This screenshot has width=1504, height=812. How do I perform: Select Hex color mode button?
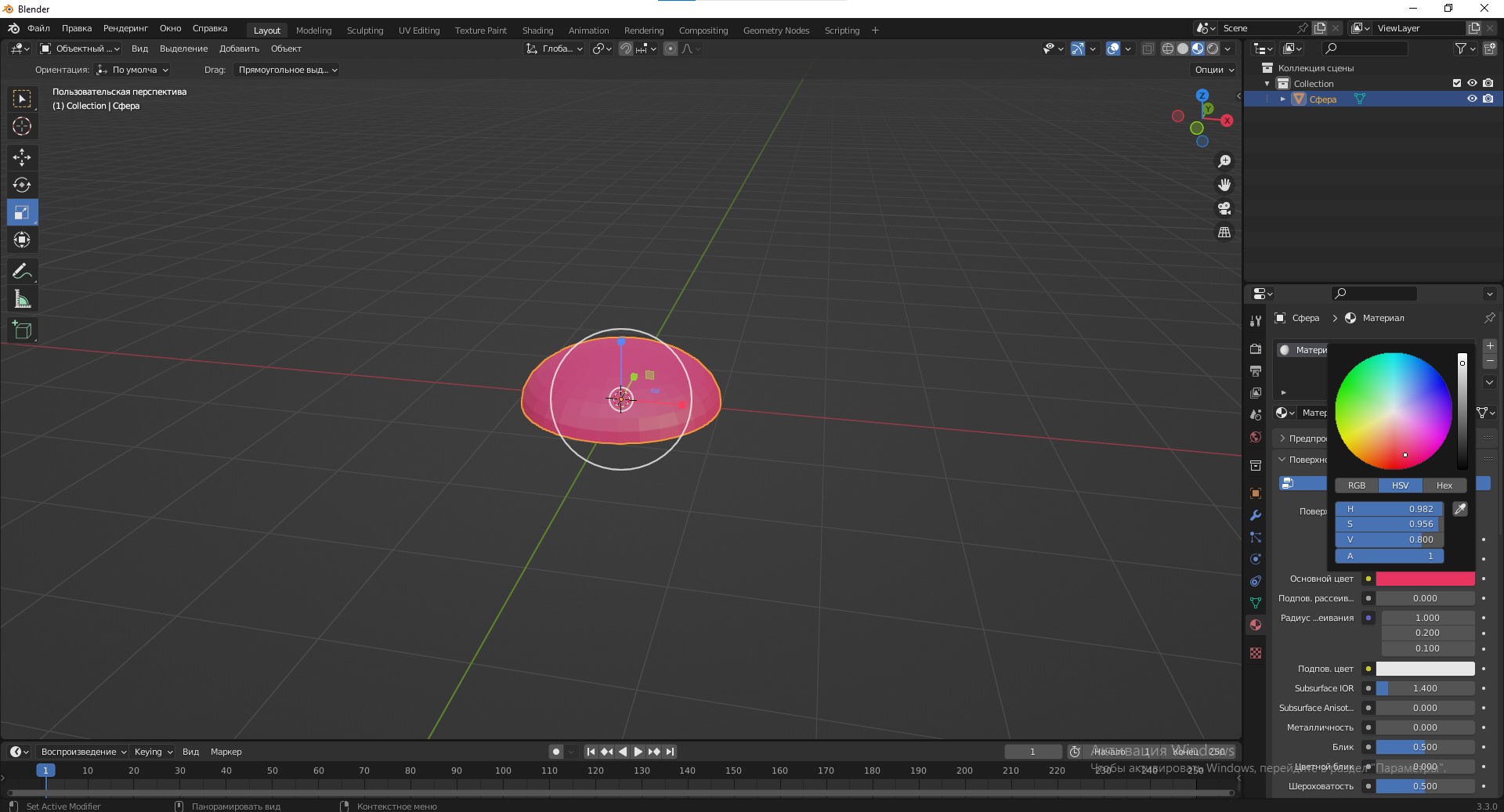tap(1444, 485)
